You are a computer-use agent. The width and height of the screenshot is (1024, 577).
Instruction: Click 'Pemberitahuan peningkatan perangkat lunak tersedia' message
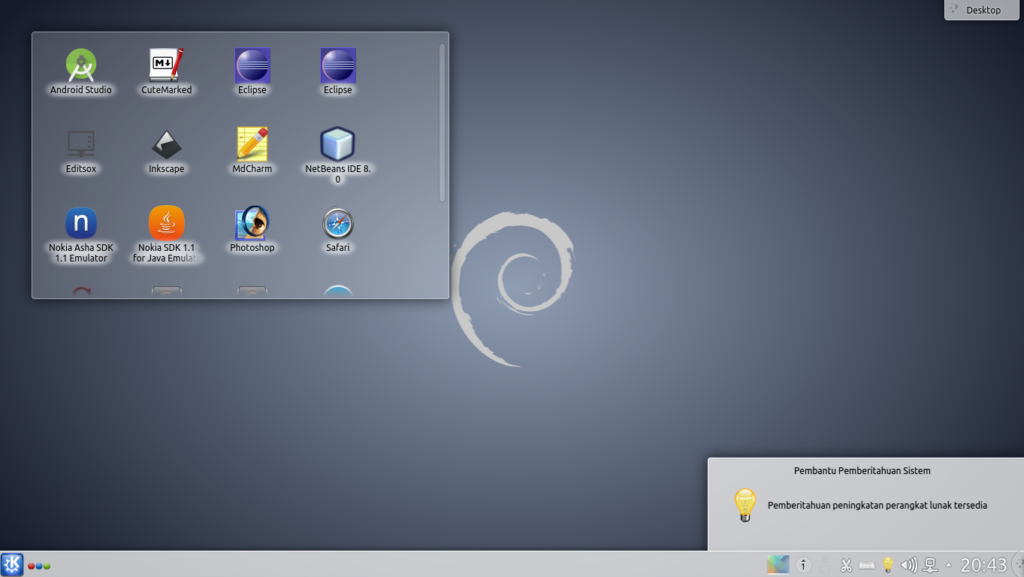pyautogui.click(x=877, y=505)
